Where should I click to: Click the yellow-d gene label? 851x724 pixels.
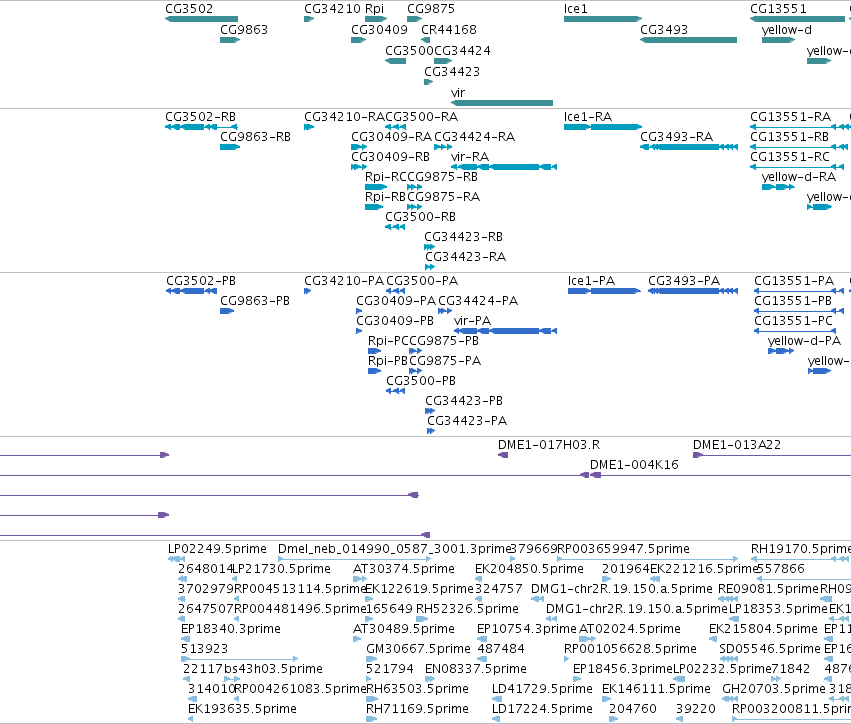(786, 30)
